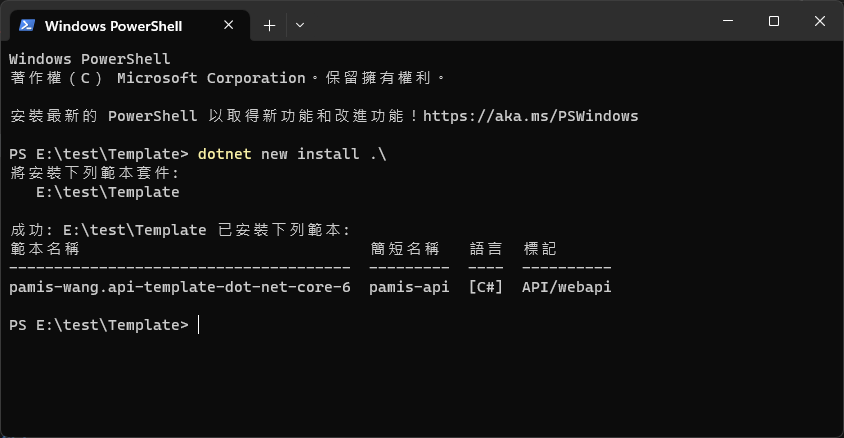Screen dimensions: 844x438
Task: Click the PowerShell icon in the tab
Action: tap(27, 25)
